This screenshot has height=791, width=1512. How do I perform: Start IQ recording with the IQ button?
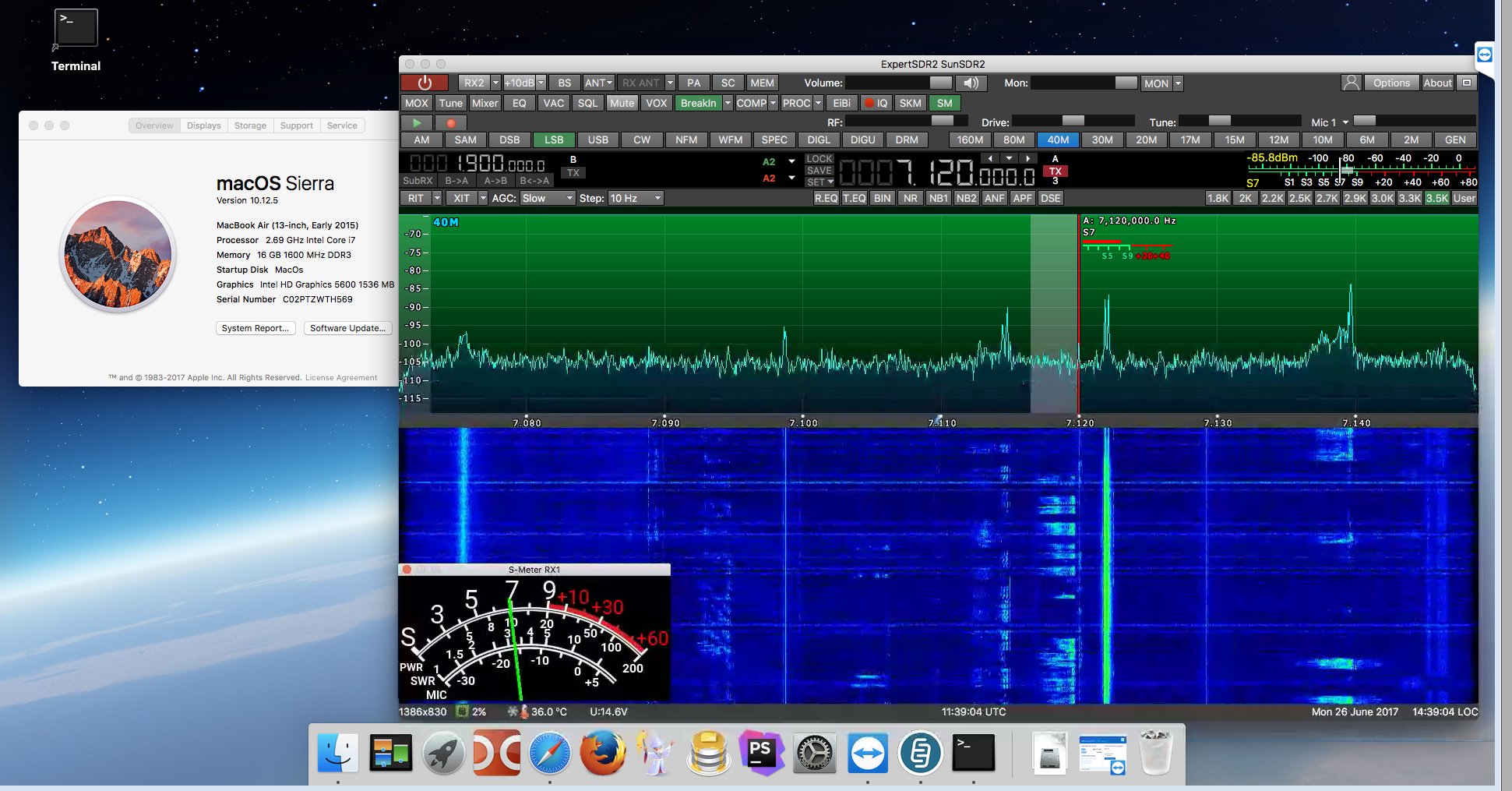876,103
